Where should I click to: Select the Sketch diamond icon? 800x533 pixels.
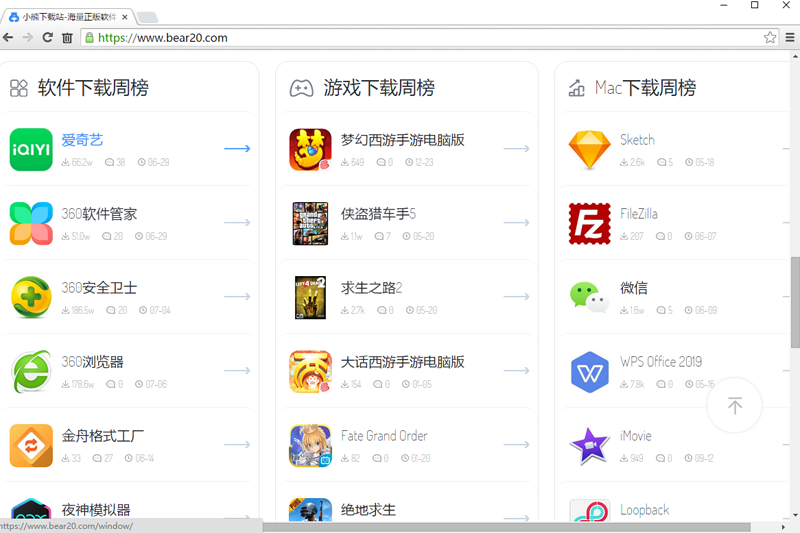[589, 149]
